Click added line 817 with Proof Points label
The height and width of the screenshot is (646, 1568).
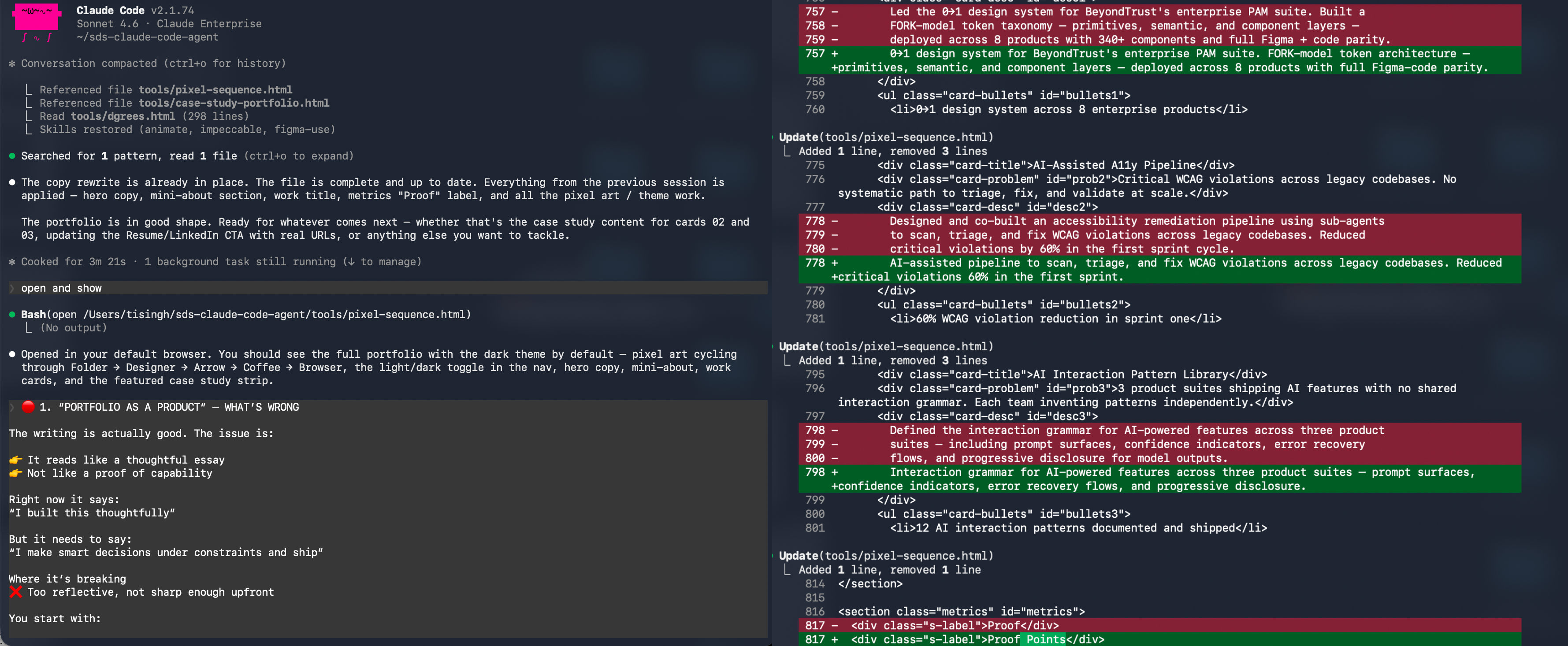(1159, 639)
